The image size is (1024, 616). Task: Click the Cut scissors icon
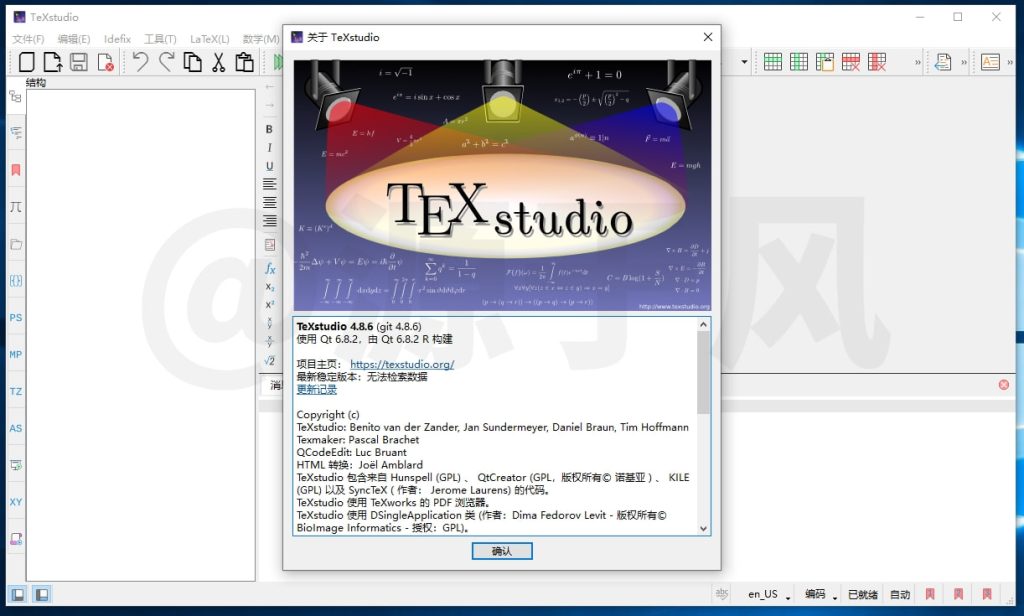coord(218,62)
